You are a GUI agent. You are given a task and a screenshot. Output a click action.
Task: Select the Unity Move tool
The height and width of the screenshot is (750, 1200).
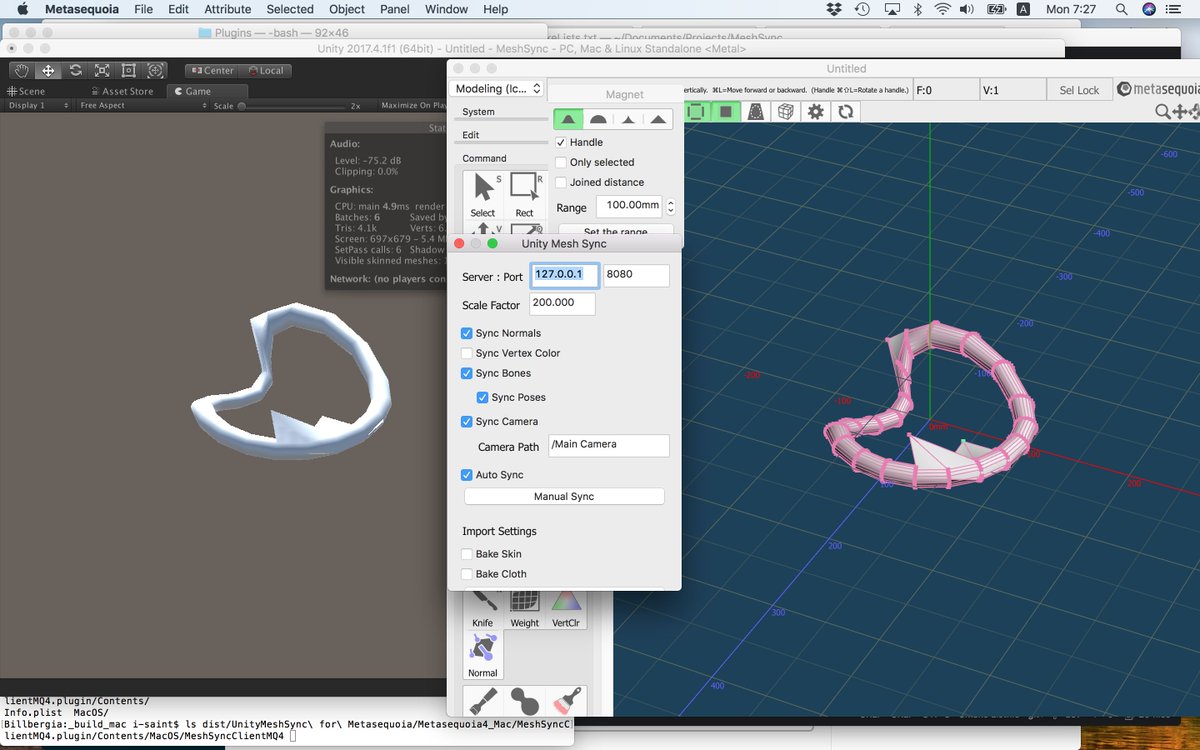tap(48, 70)
